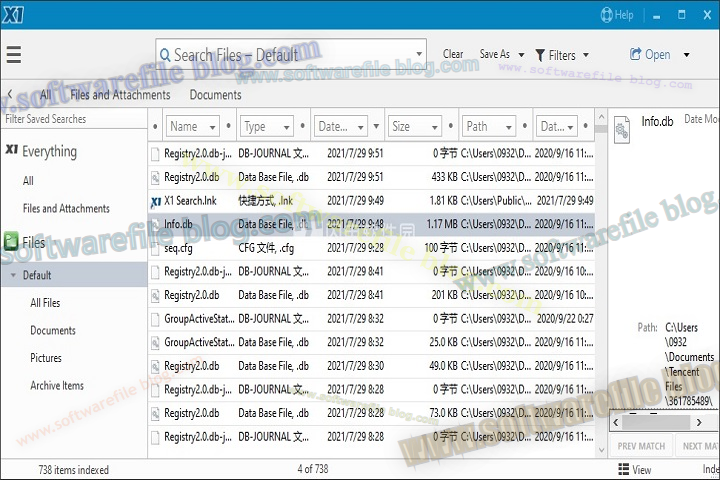Click the Search Files – Default search box
720x480 pixels.
[291, 55]
